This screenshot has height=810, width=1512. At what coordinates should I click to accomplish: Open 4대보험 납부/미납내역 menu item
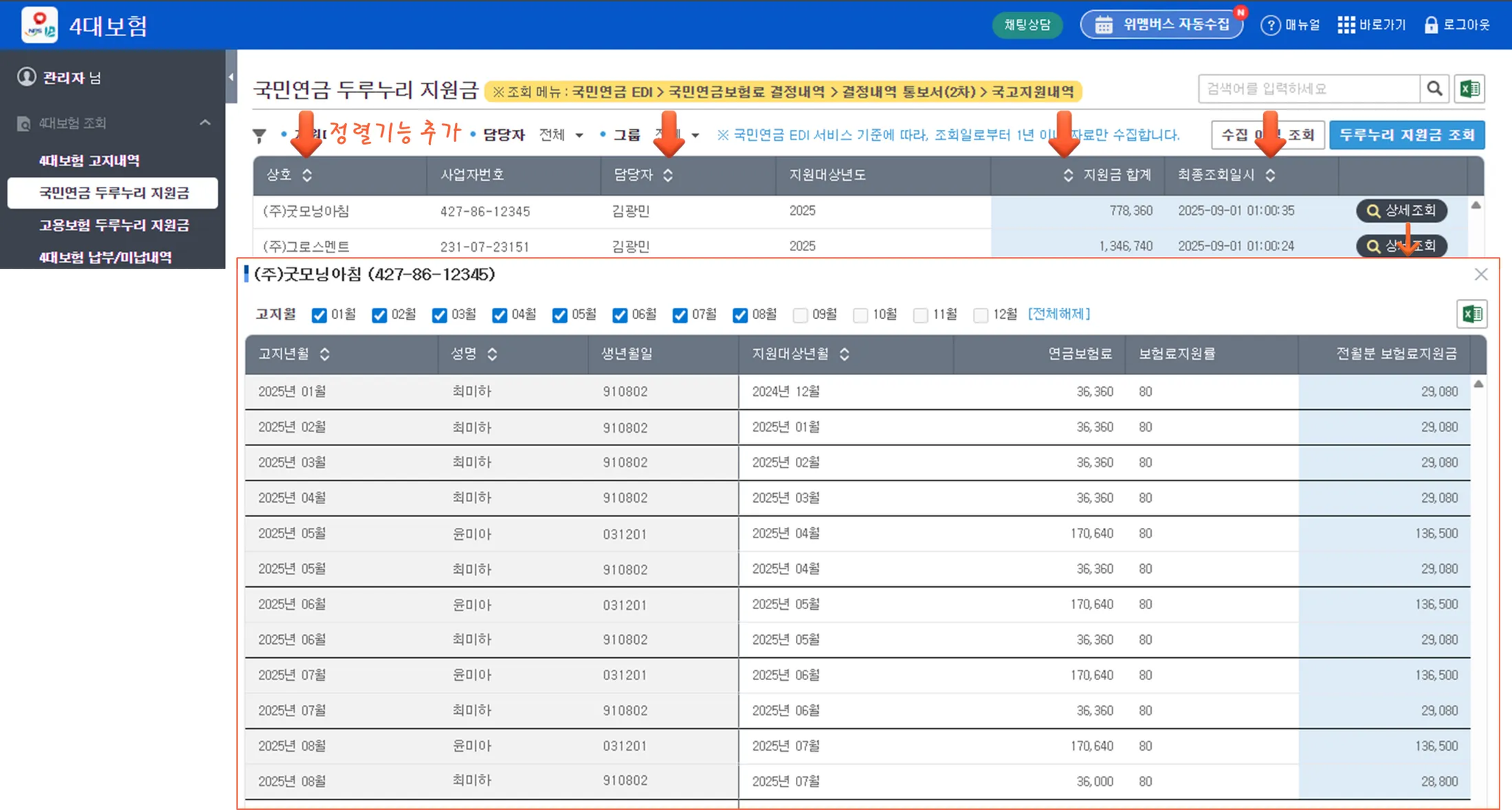106,257
